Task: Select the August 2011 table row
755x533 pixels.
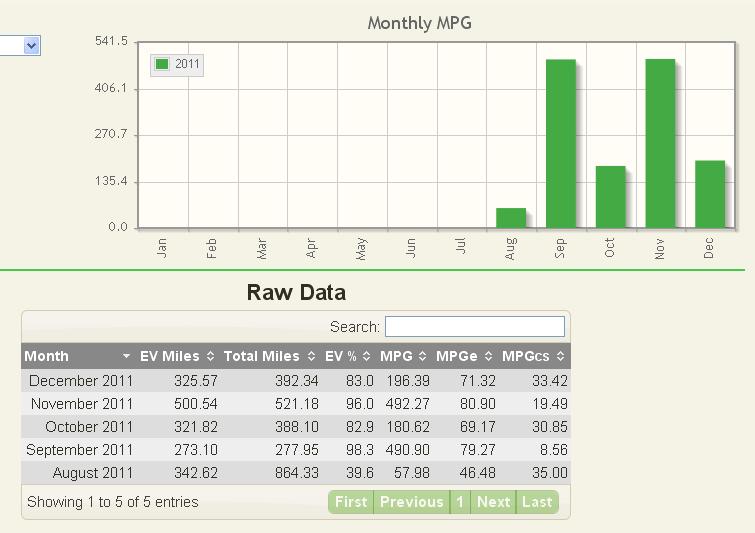Action: (295, 473)
